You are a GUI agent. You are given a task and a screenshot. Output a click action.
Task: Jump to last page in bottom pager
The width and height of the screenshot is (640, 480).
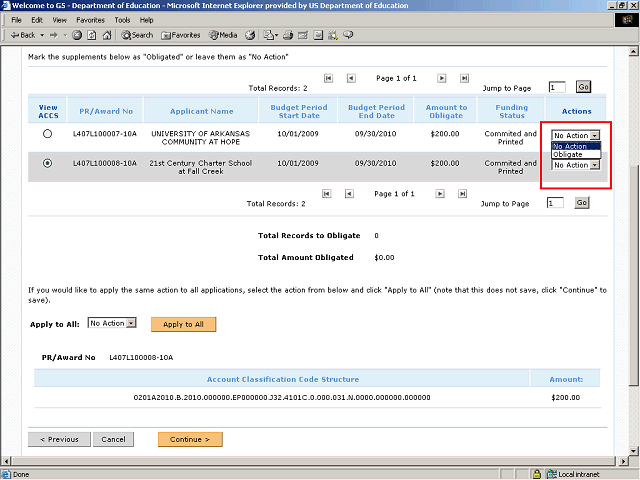pos(462,193)
